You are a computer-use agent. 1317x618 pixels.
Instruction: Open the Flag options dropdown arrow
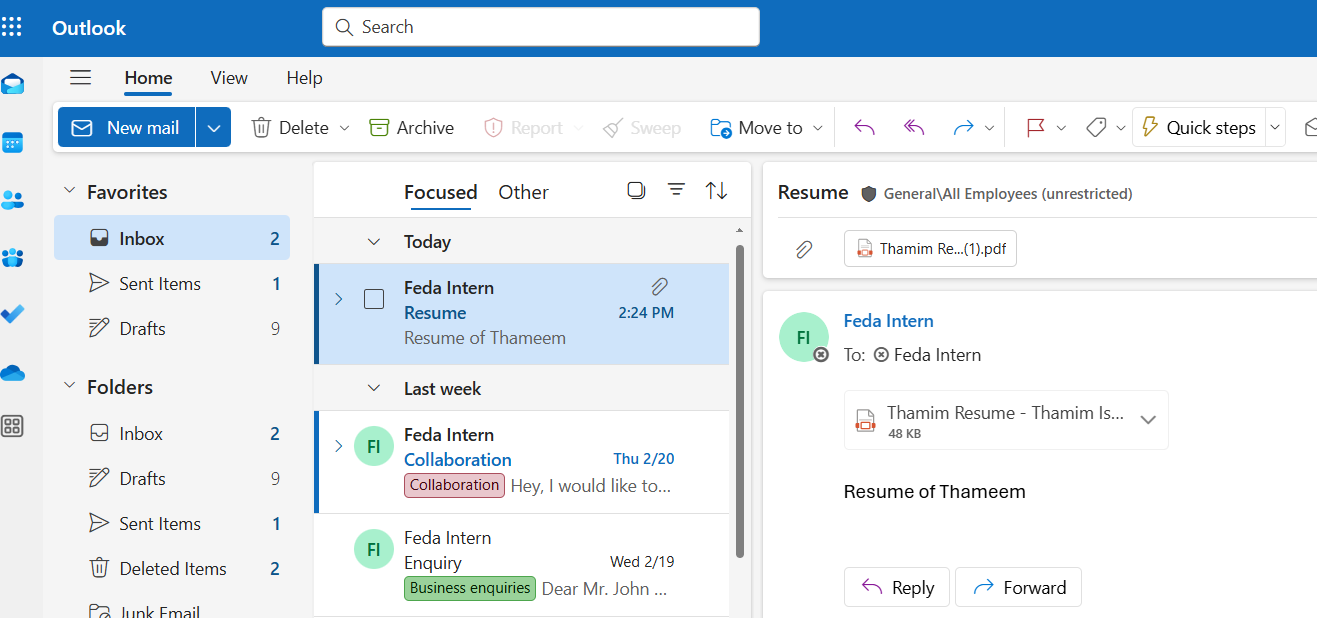coord(1061,127)
